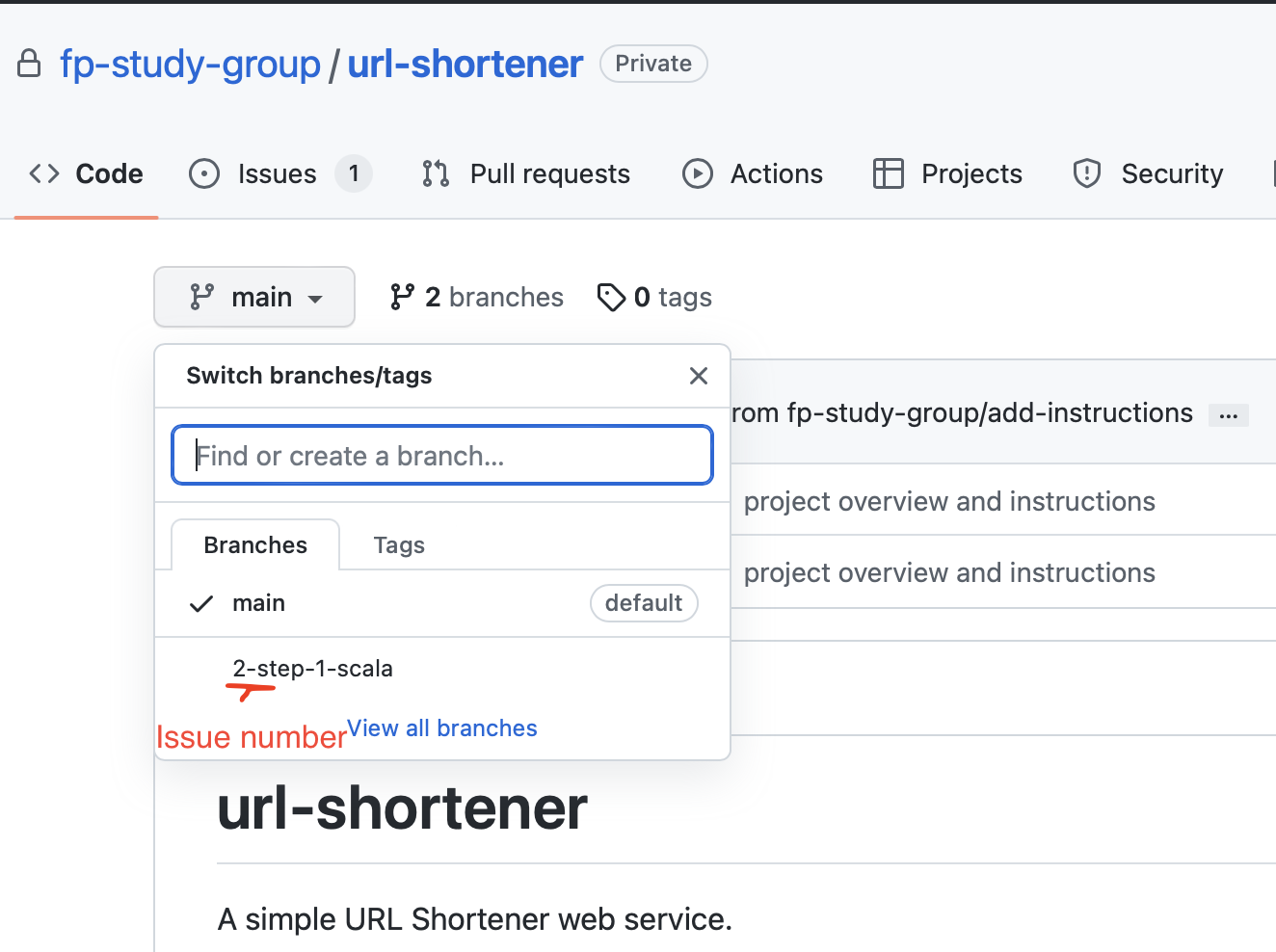
Task: Toggle the main branch selector dropdown
Action: point(254,297)
